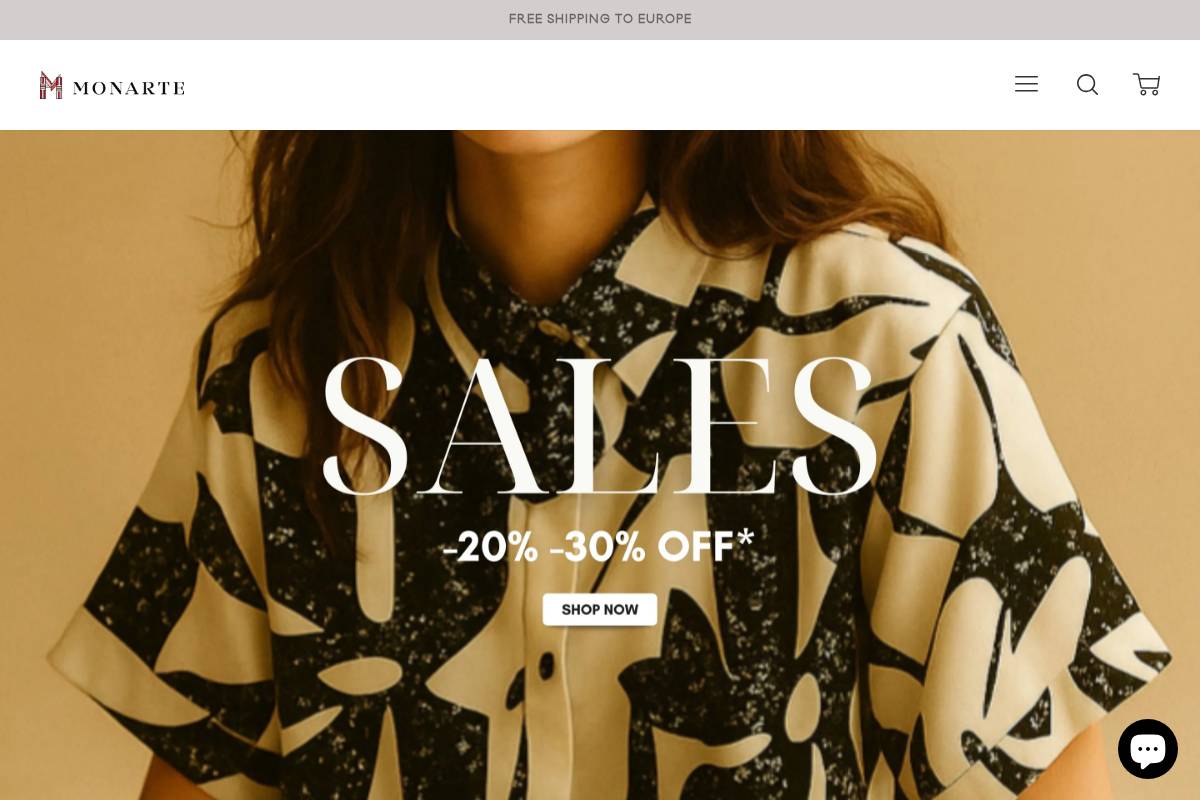View the shopping cart
Image resolution: width=1200 pixels, height=800 pixels.
1146,84
